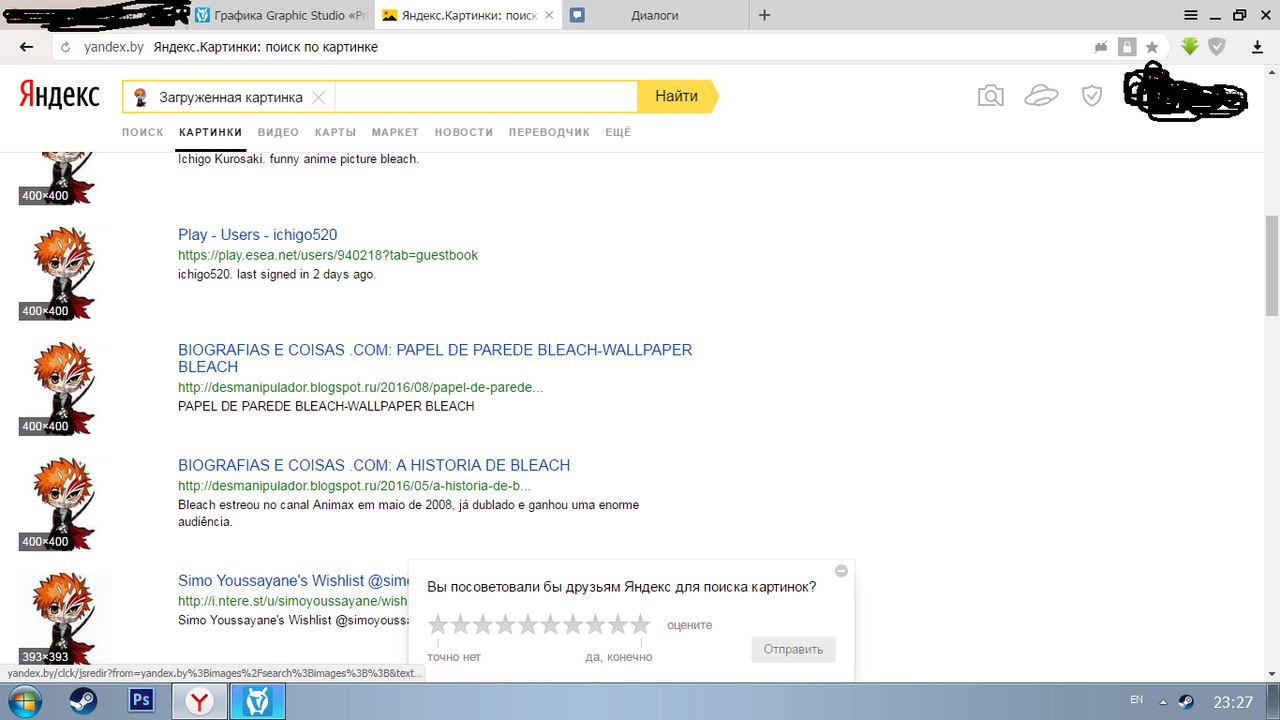Screen dimensions: 1280x720
Task: Open ВИДЕО section
Action: pos(278,132)
